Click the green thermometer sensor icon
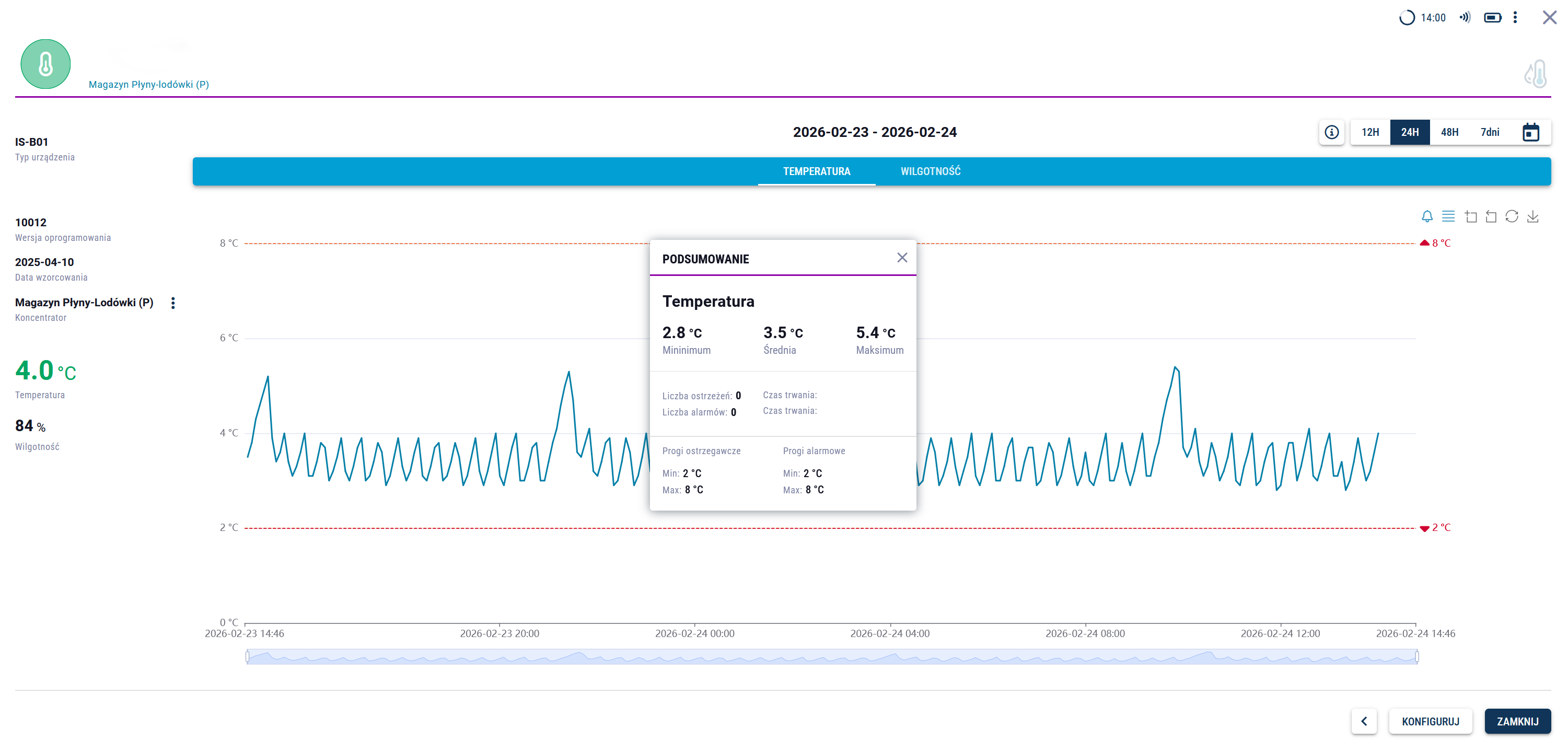1568x751 pixels. pyautogui.click(x=45, y=64)
